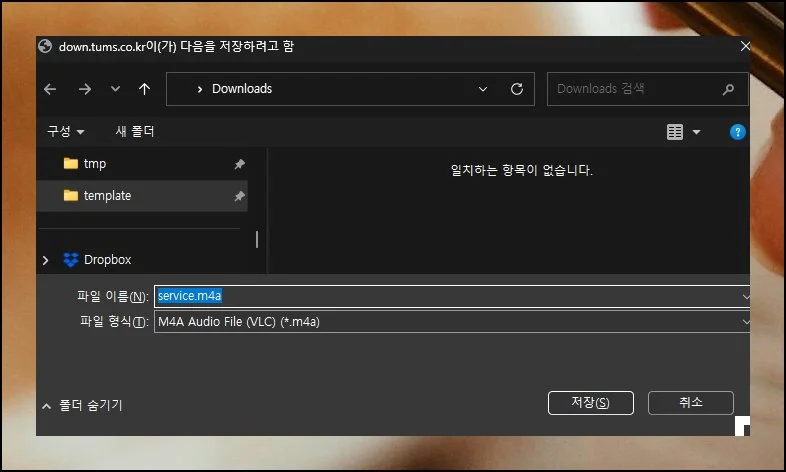Image resolution: width=786 pixels, height=472 pixels.
Task: Open recent locations dropdown arrow
Action: tap(115, 89)
